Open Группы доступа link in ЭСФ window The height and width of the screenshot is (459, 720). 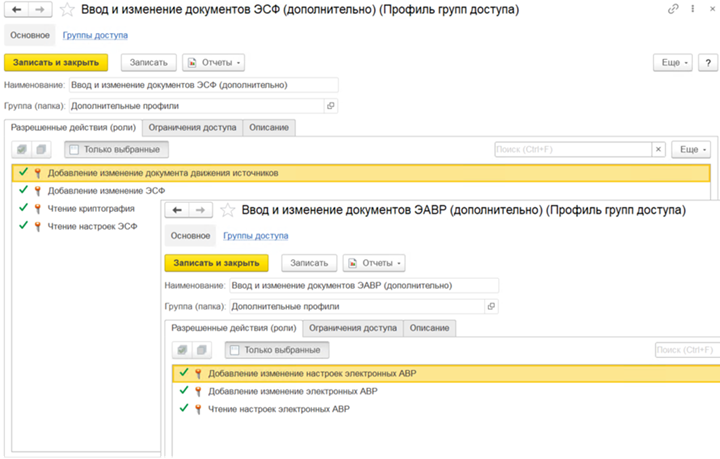coord(95,35)
